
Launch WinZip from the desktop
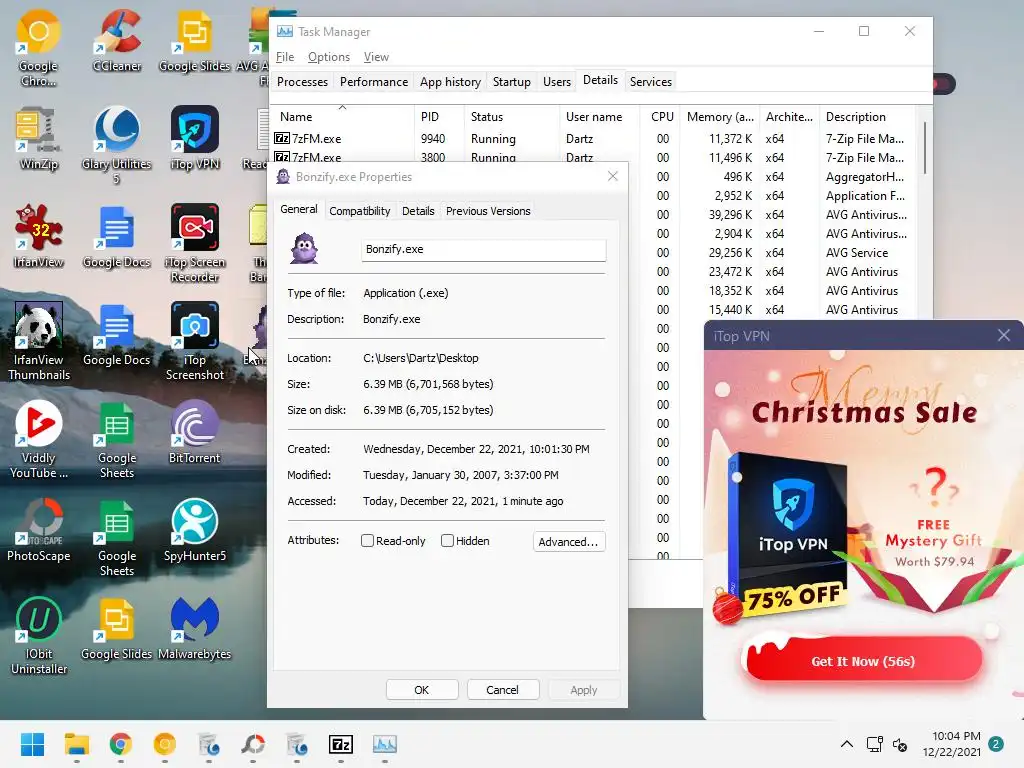click(38, 138)
